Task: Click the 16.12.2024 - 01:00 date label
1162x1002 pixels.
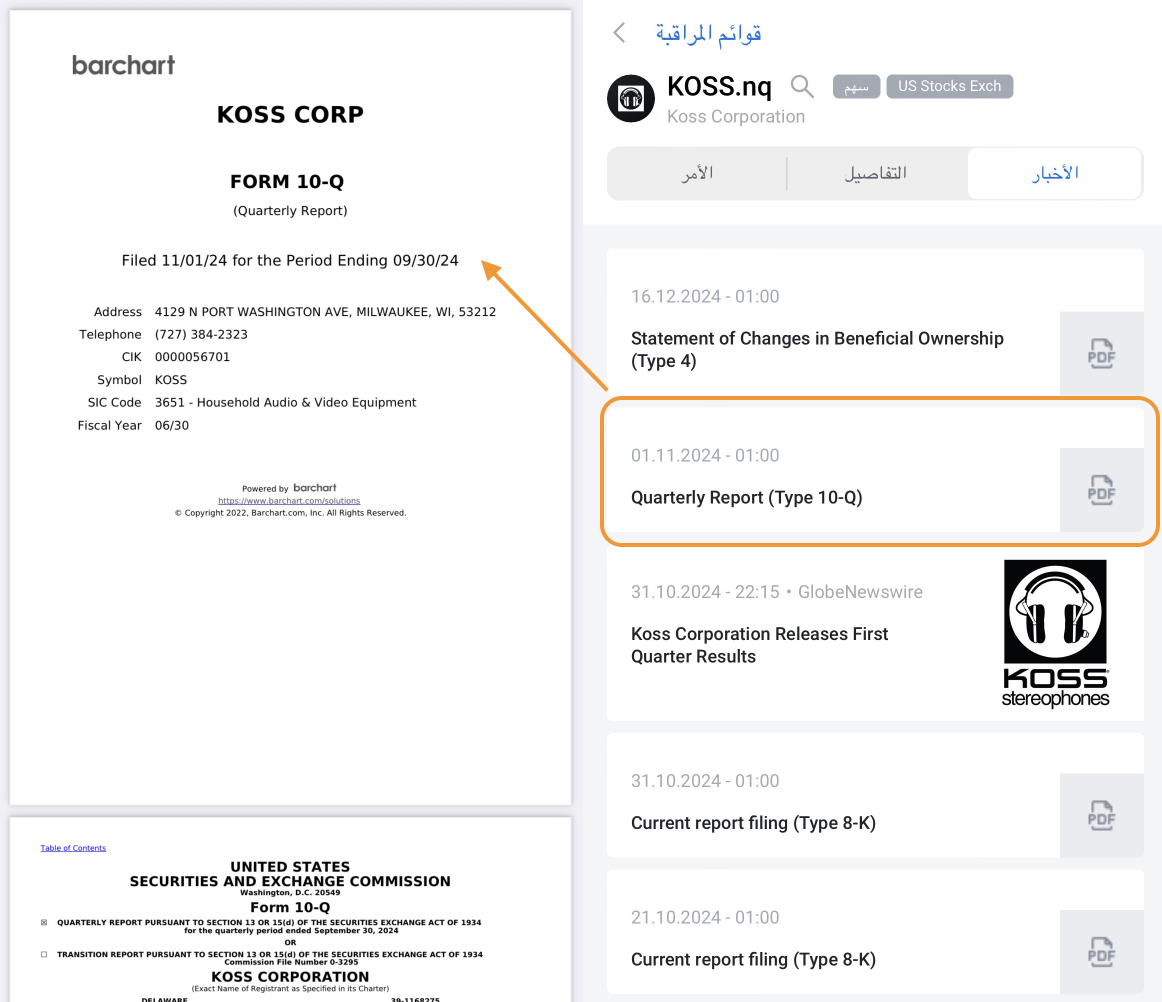Action: [x=705, y=296]
